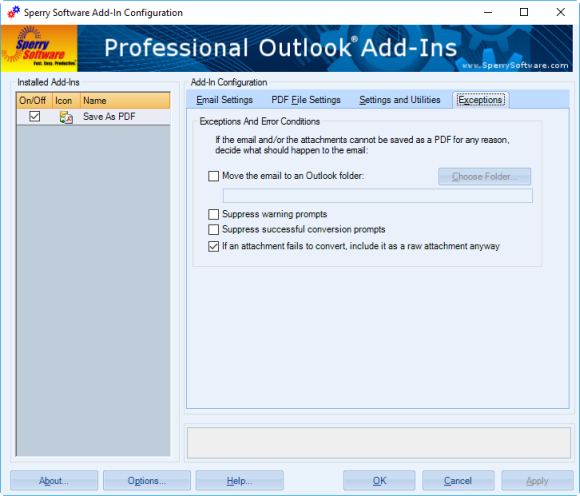The height and width of the screenshot is (496, 580).
Task: Click the Sperry Software title bar icon
Action: 14,12
